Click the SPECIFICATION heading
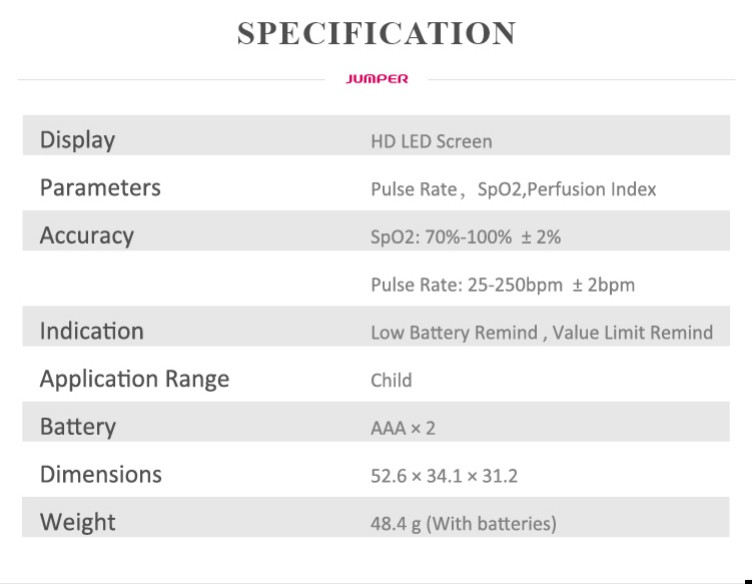 [376, 33]
